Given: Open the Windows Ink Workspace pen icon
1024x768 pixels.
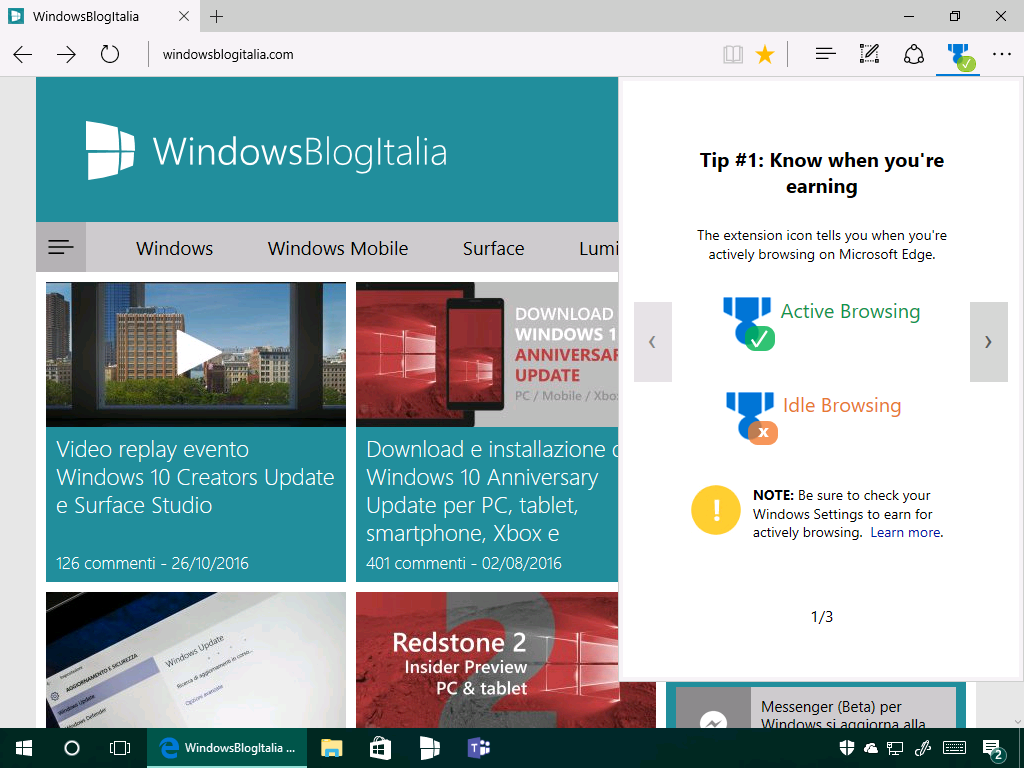Looking at the screenshot, I should [x=923, y=748].
